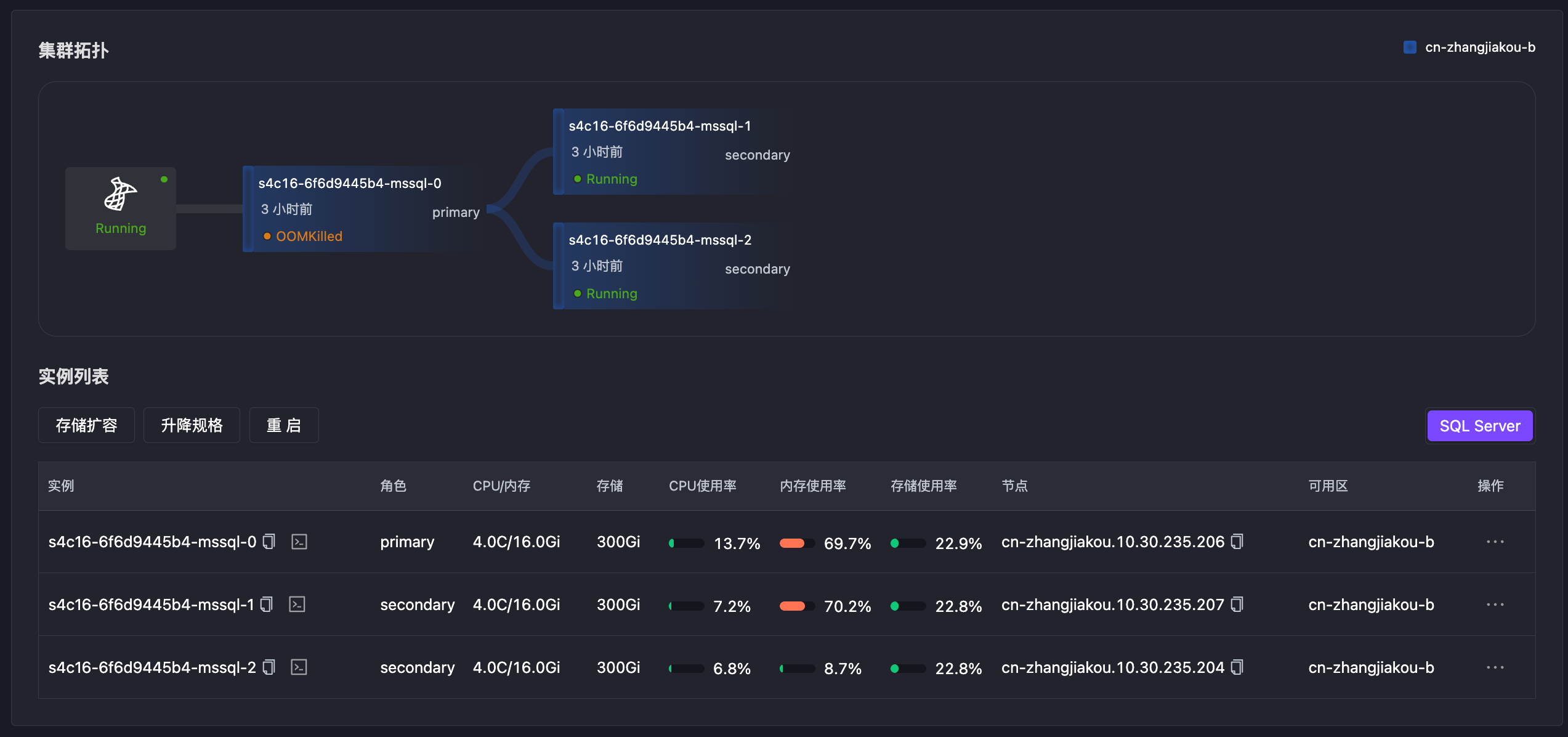The height and width of the screenshot is (737, 1568).
Task: Copy instance name s4c16-6f6d9445b4-mssql-0
Action: coord(269,542)
